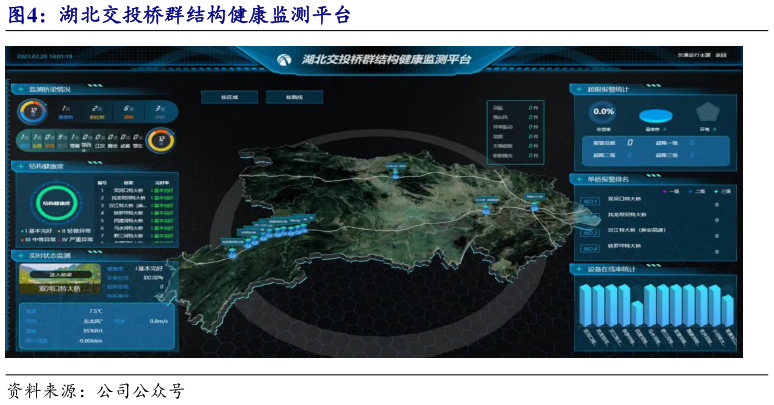Image resolution: width=774 pixels, height=405 pixels.
Task: Click the bridge-total donut chart showing 12
Action: point(33,112)
